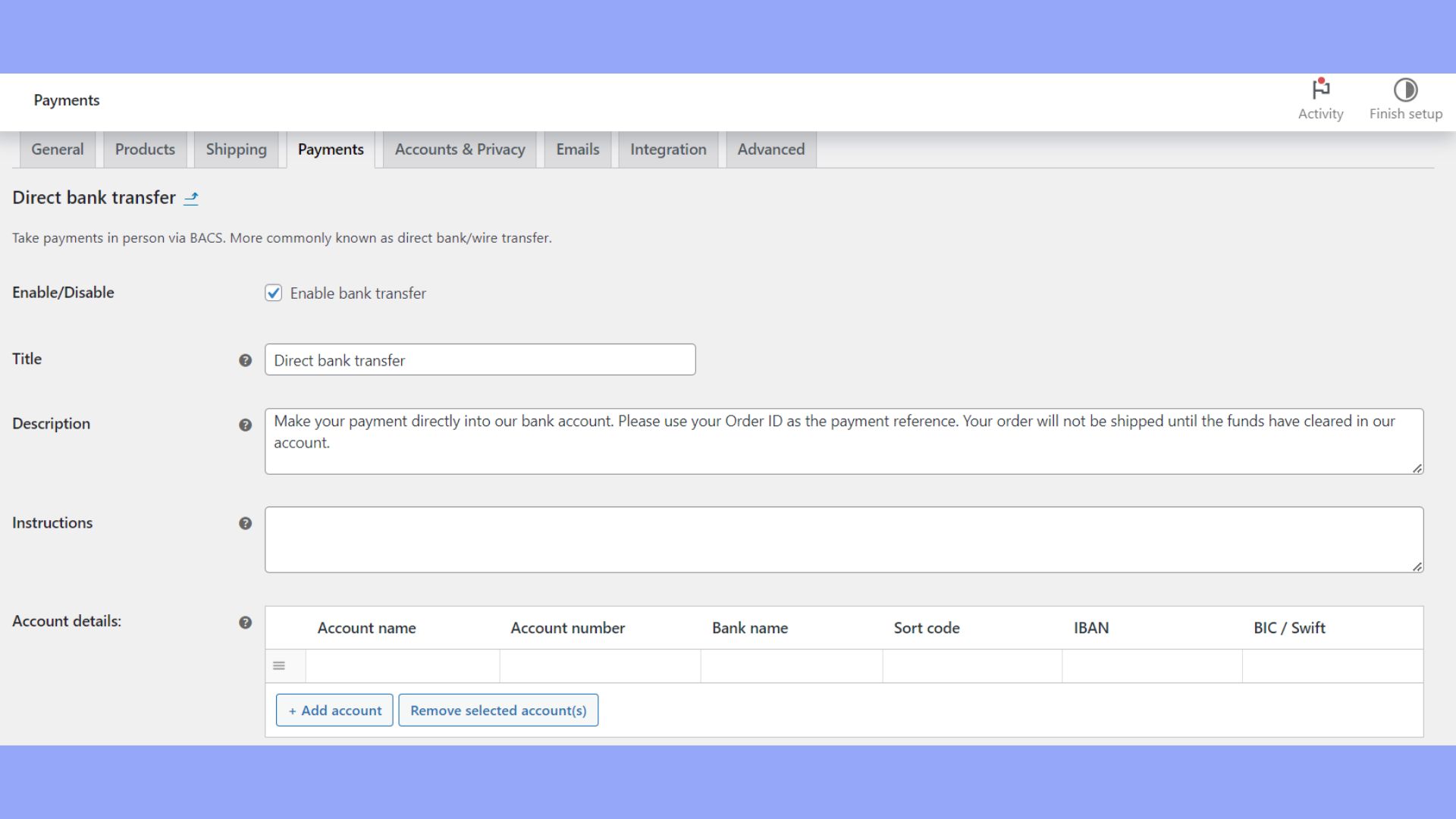This screenshot has height=819, width=1456.
Task: Open help tooltip for Description field
Action: point(245,425)
